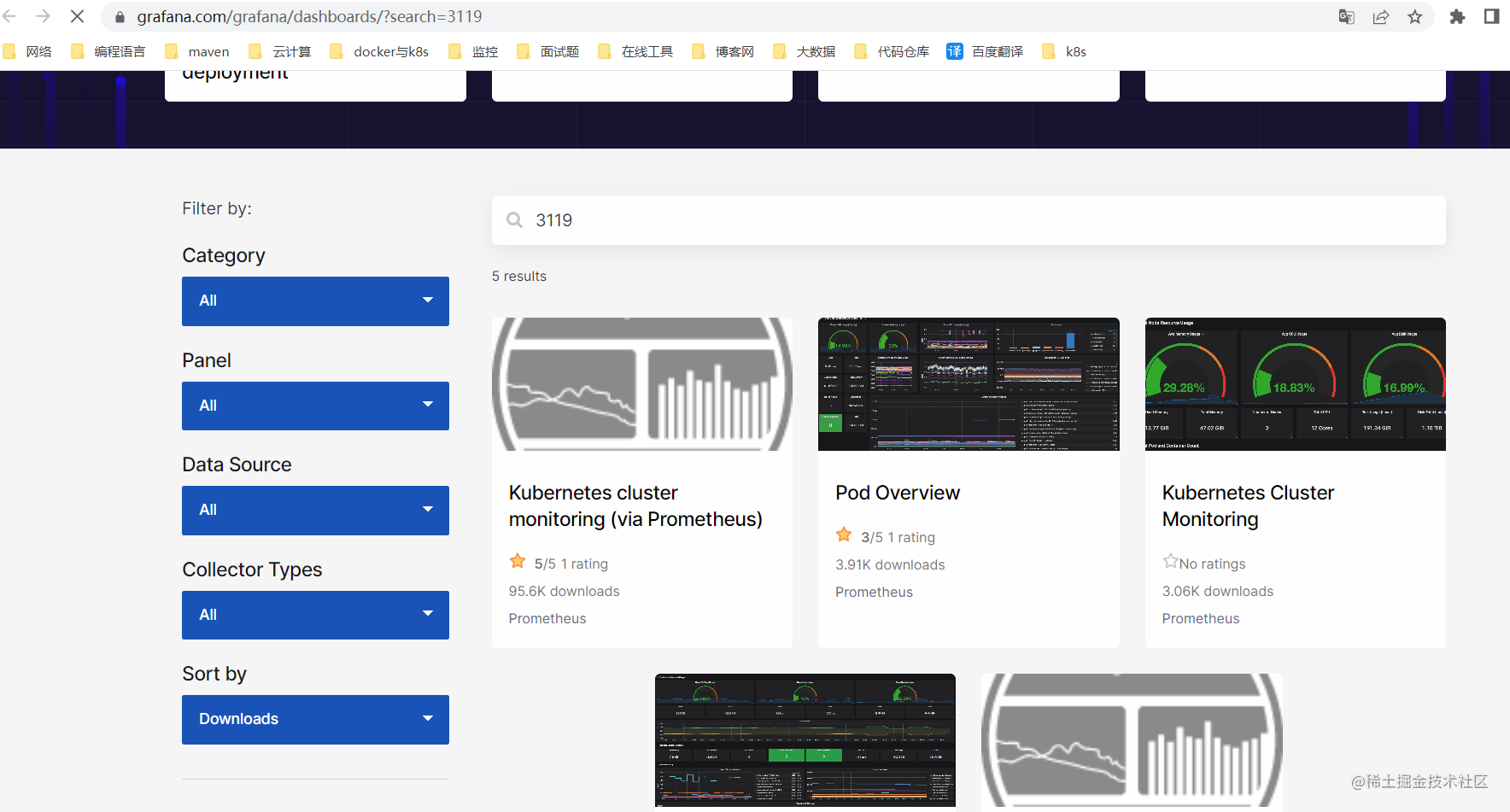This screenshot has width=1510, height=812.
Task: Expand the Collector Types filter dropdown
Action: point(315,615)
